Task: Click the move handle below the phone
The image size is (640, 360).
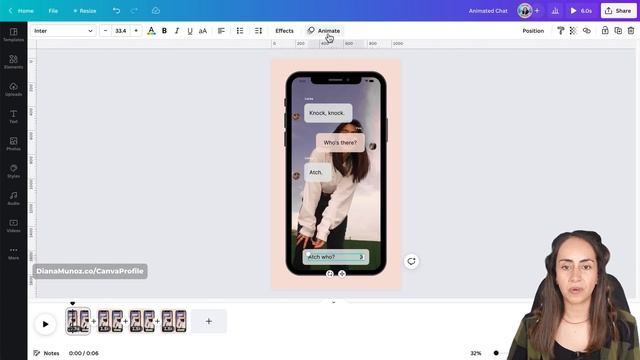Action: click(342, 274)
